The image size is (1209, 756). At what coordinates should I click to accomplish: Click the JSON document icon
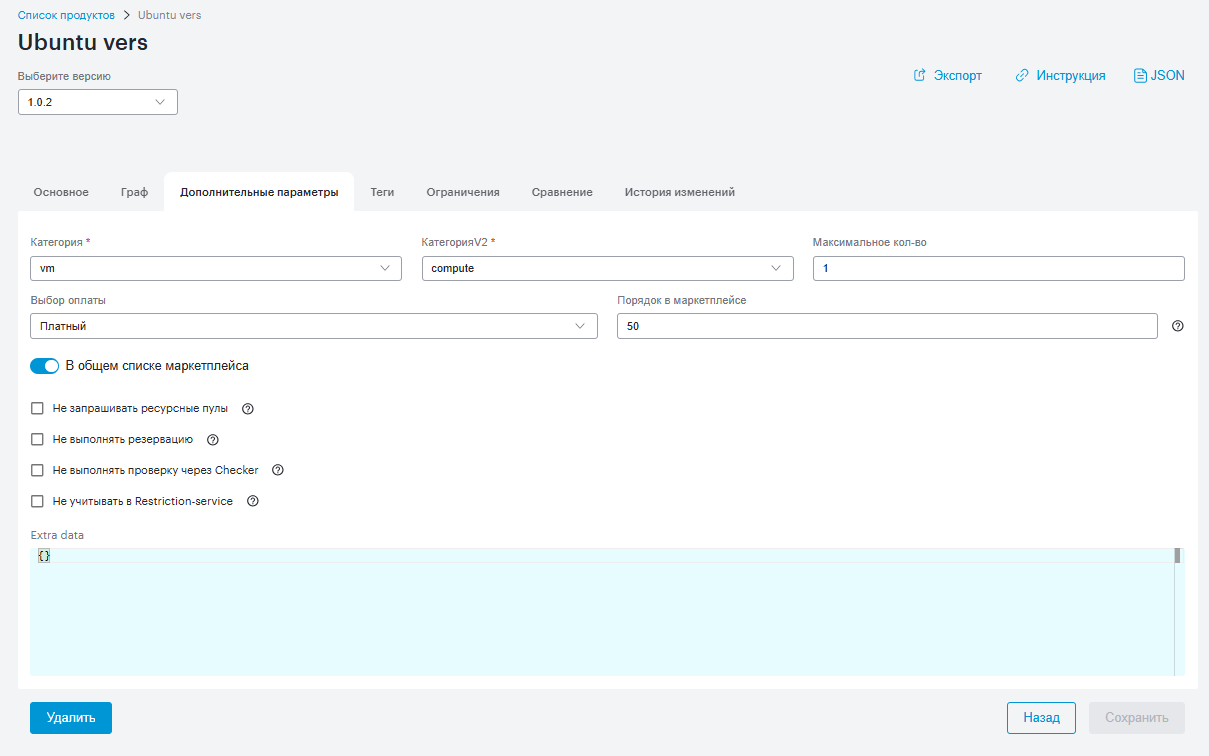[1140, 75]
